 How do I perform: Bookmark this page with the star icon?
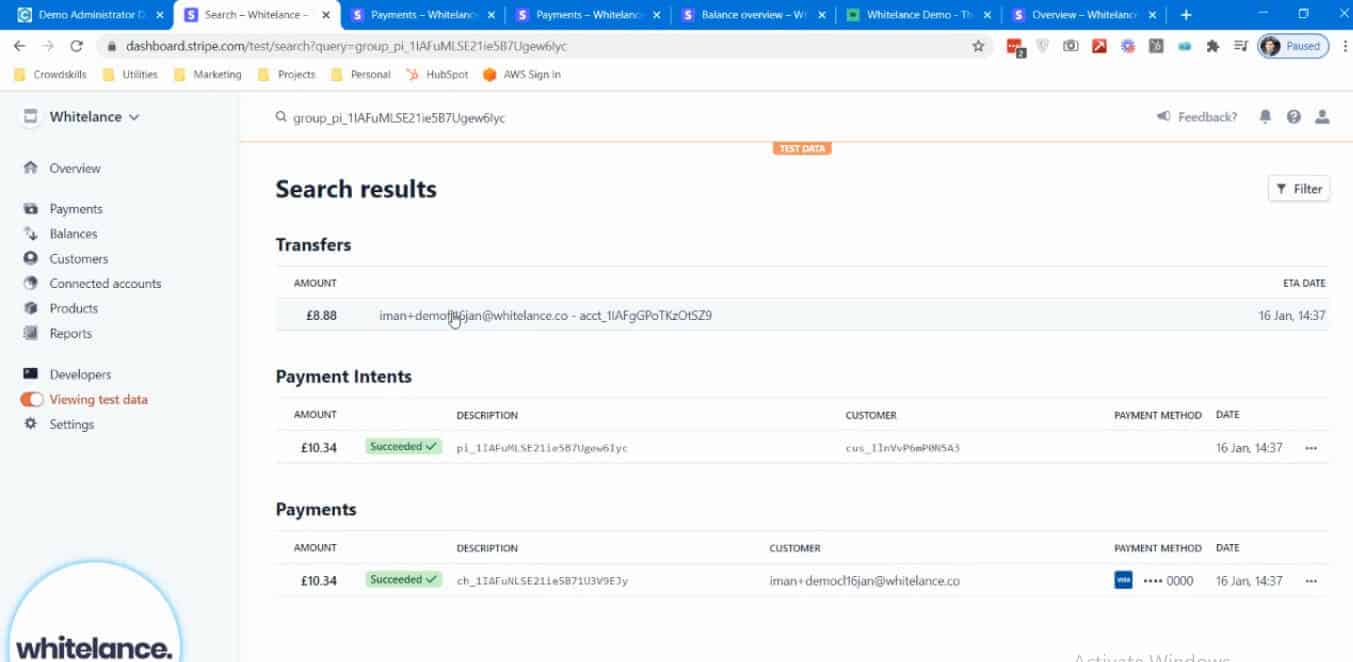[x=978, y=46]
